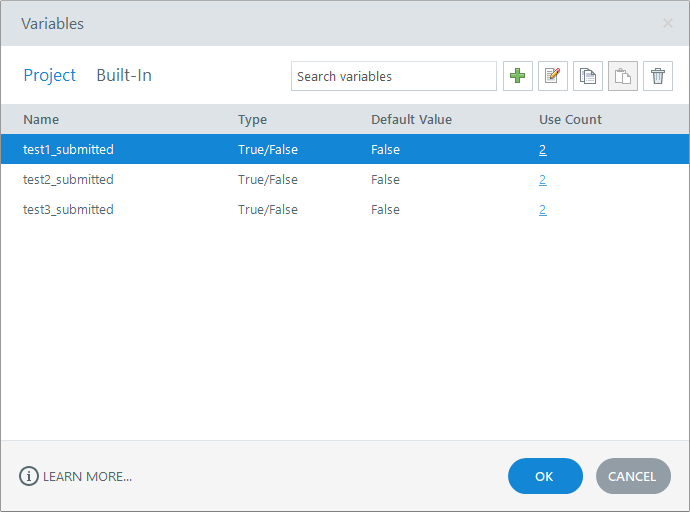690x512 pixels.
Task: Click the paste variable icon
Action: point(623,76)
